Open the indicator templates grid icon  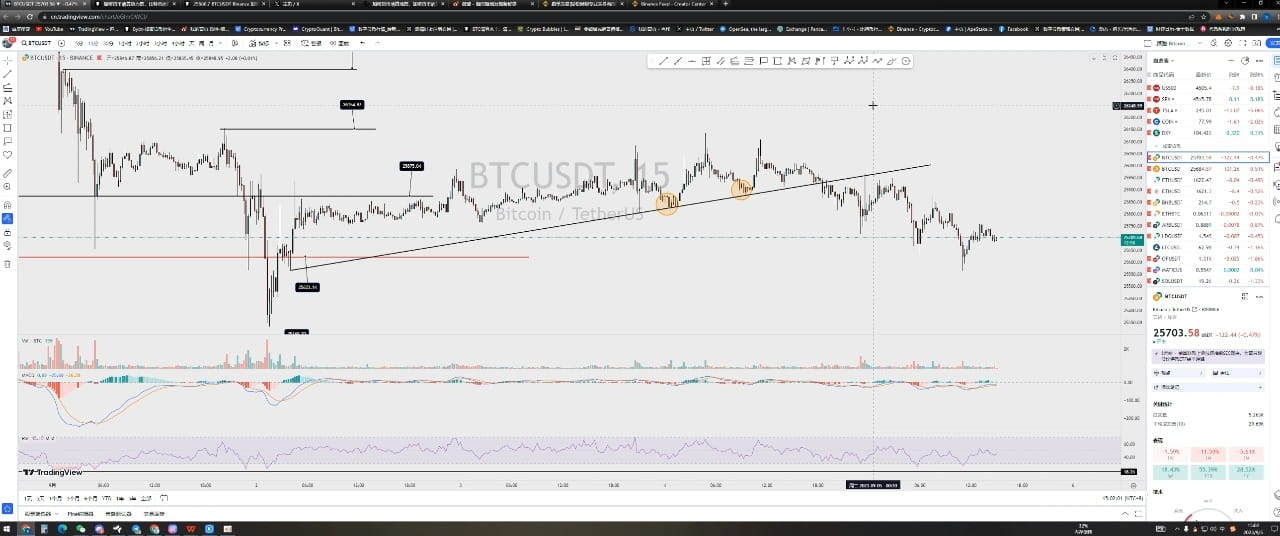tap(287, 43)
